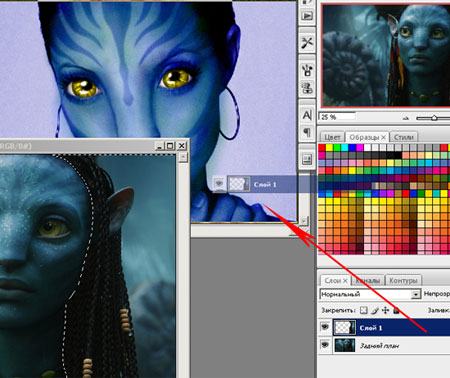The image size is (450, 378).
Task: Switch to the Каналы tab
Action: coord(368,281)
